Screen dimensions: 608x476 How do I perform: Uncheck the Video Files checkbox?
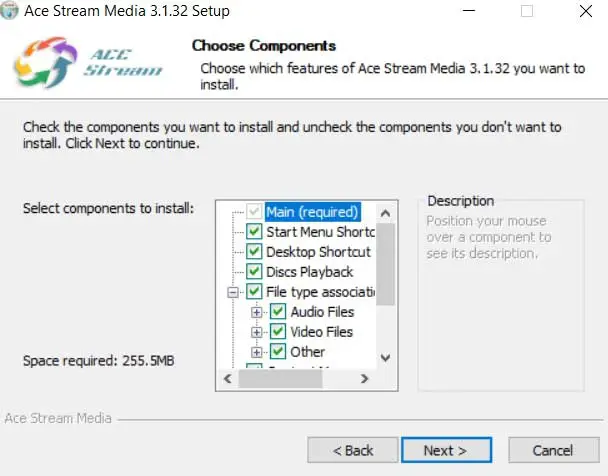pyautogui.click(x=278, y=332)
